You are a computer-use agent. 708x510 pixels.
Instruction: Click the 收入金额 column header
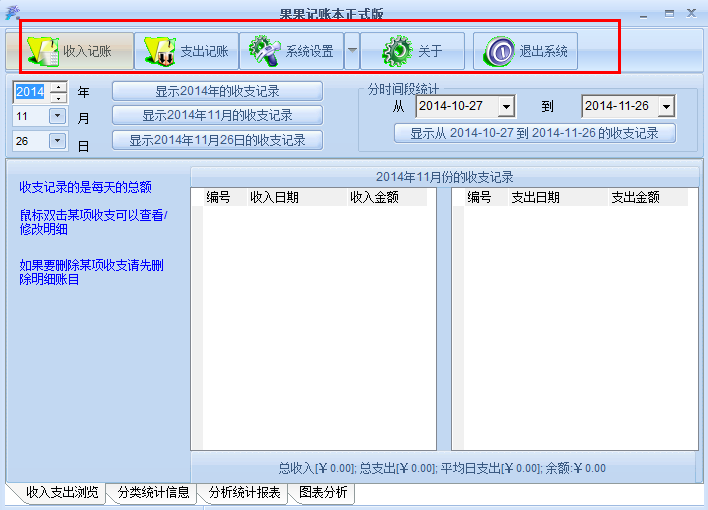387,197
